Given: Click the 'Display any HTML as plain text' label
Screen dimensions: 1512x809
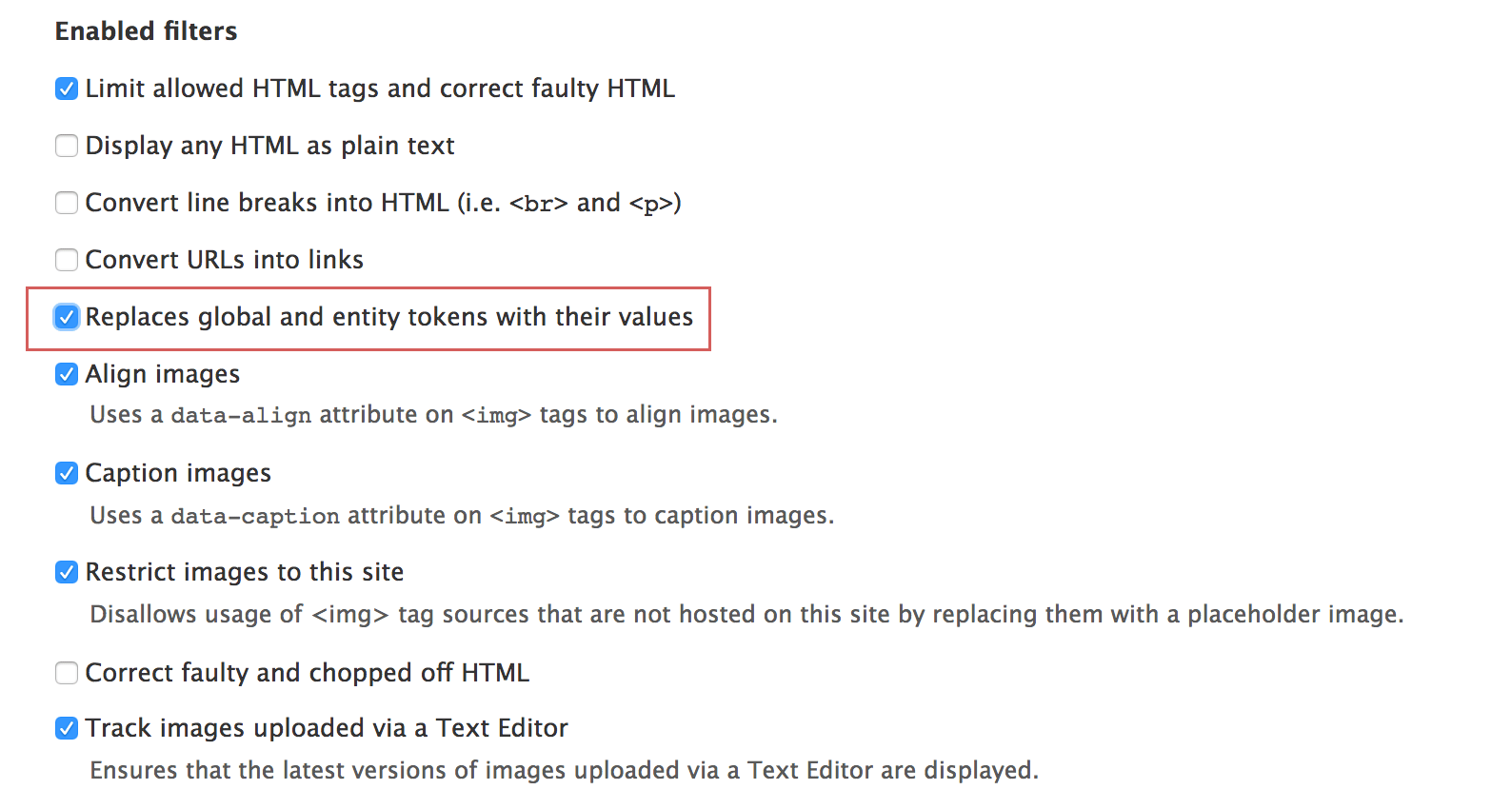Looking at the screenshot, I should [269, 146].
